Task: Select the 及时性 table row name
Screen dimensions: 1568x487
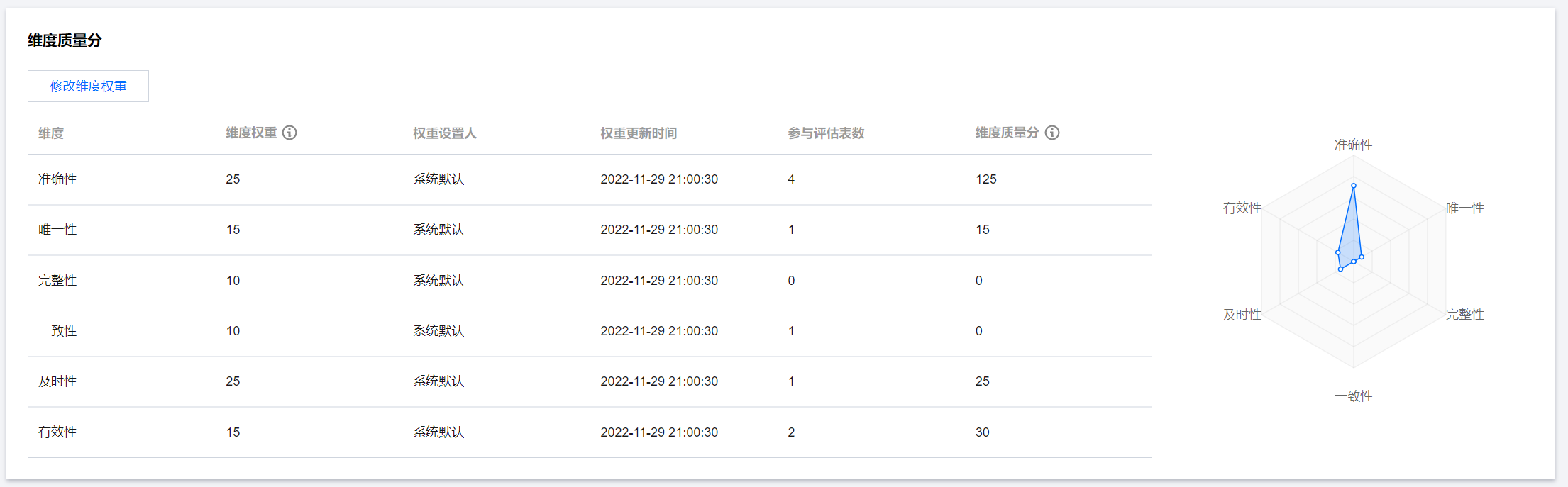Action: [57, 381]
